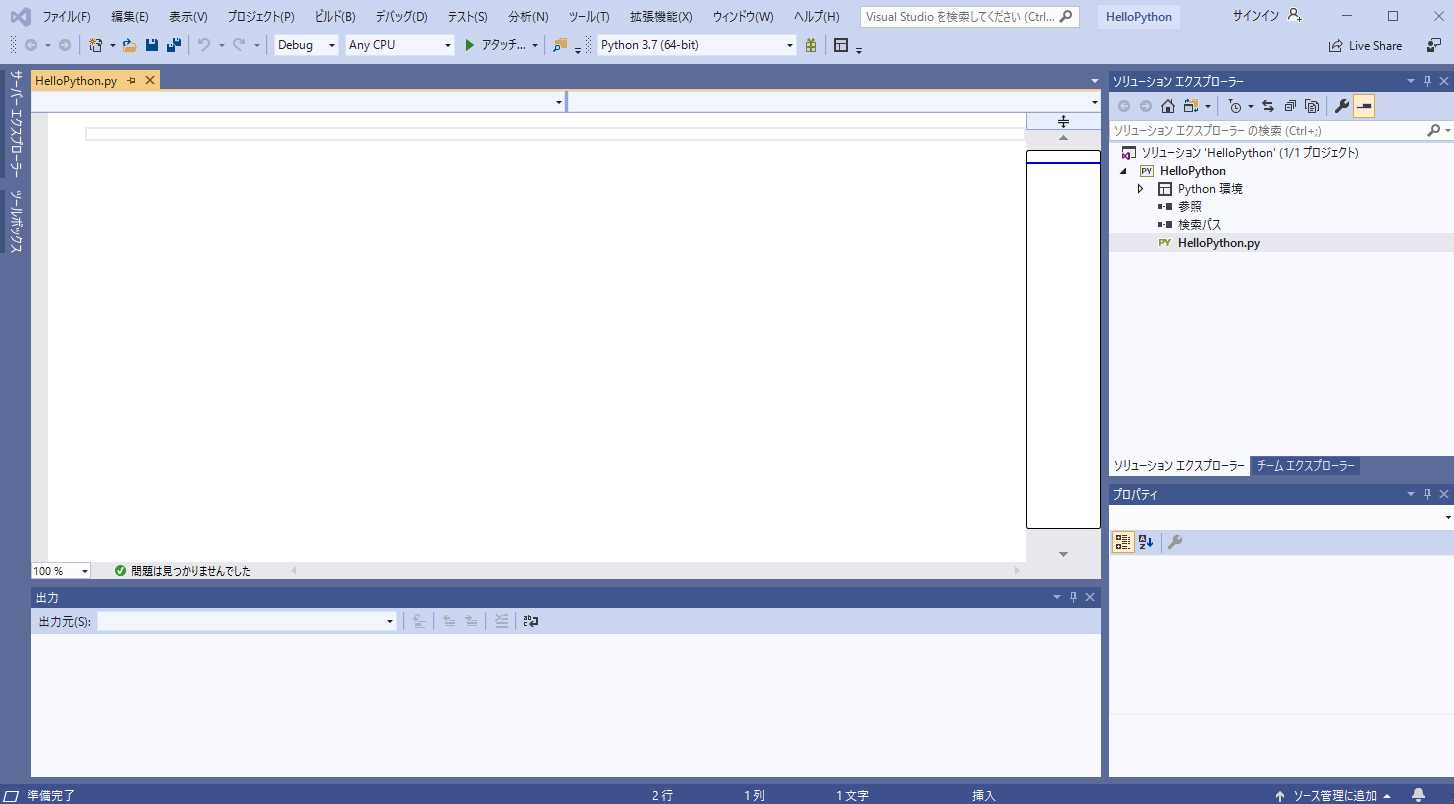
Task: Switch to the チーム エクスプローラー tab
Action: coord(1305,466)
